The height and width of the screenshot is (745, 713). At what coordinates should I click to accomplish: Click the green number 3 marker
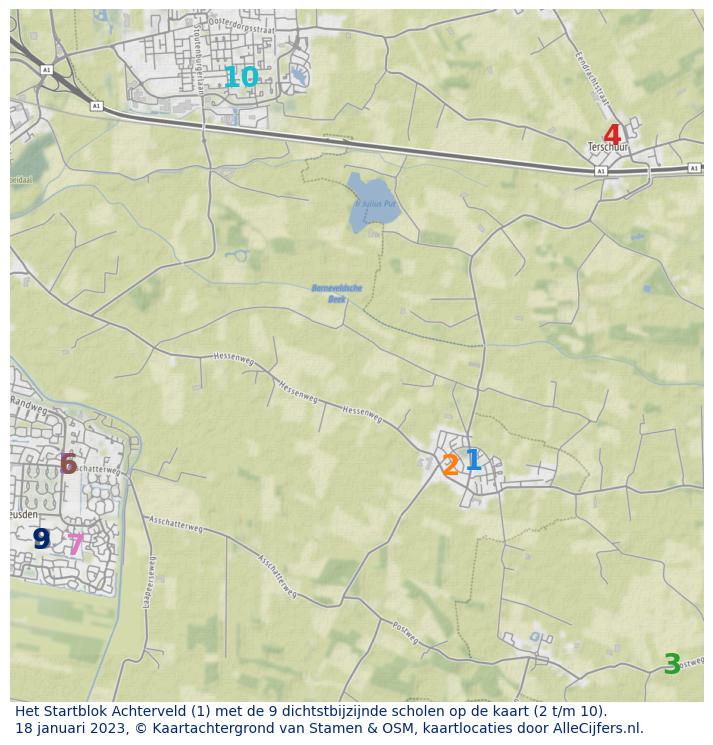coord(672,664)
